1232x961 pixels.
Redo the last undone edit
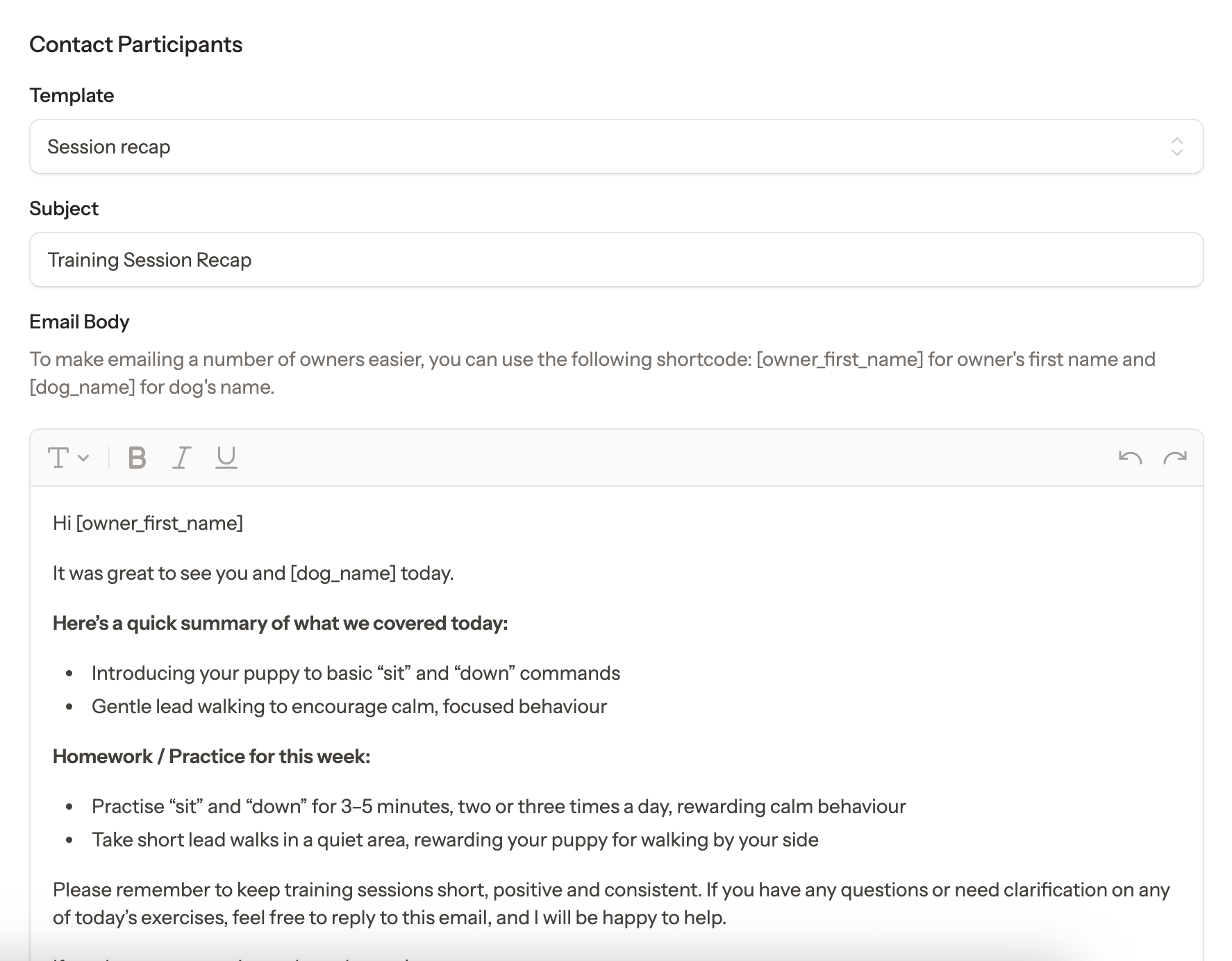[1175, 458]
